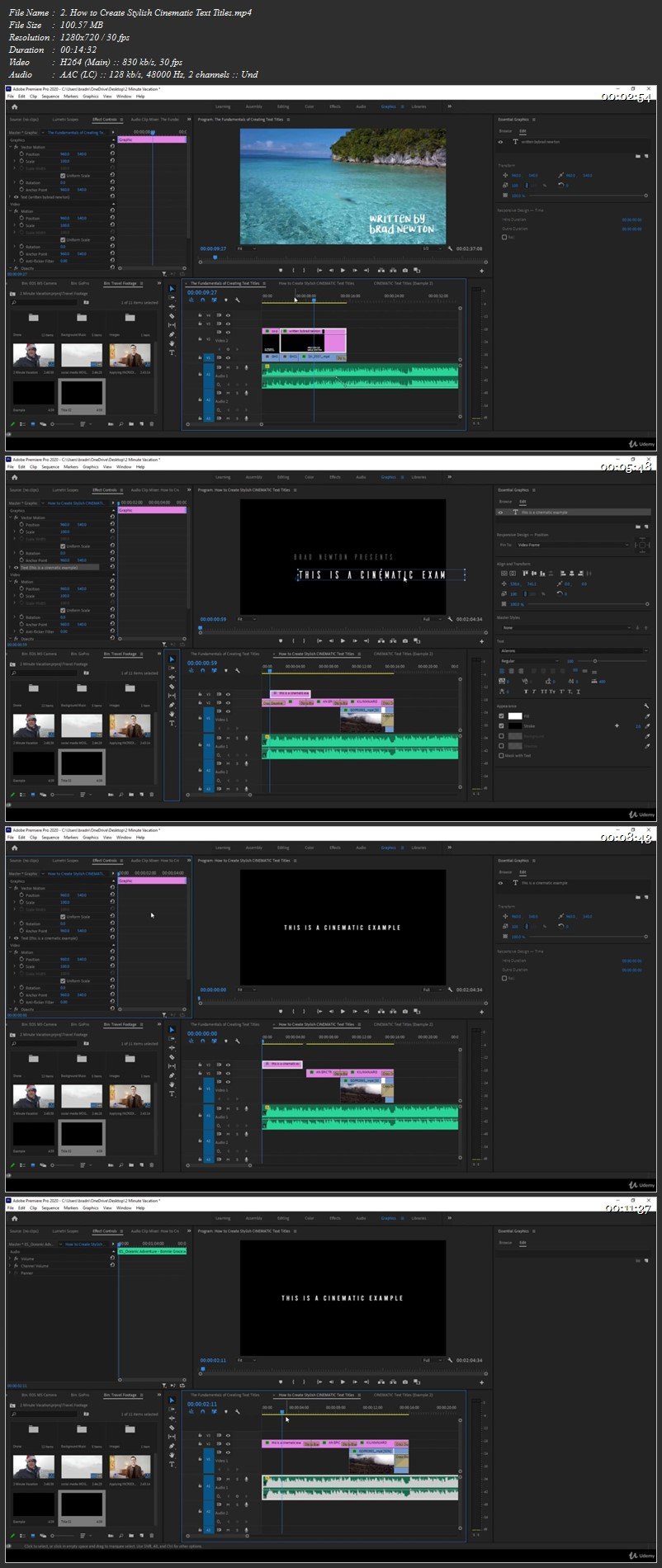This screenshot has height=1568, width=662.
Task: Open Pin To Video Frame dropdown, 00:05:48 frame
Action: coord(573,545)
